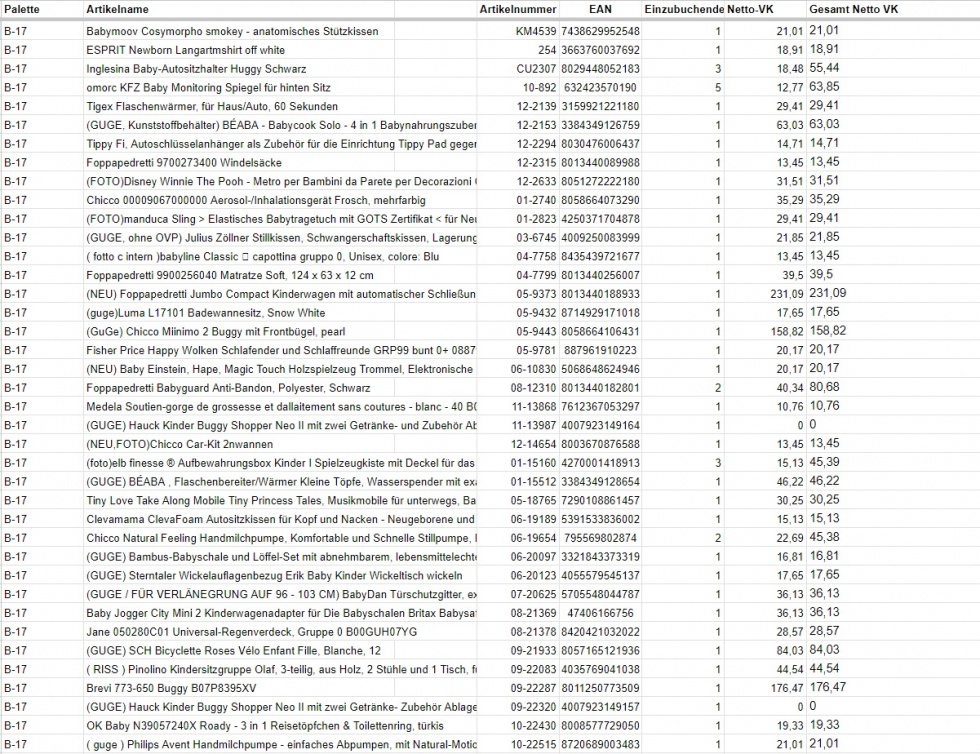Screen dimensions: 980x754
Task: Select article number "CU2307"
Action: [x=536, y=69]
